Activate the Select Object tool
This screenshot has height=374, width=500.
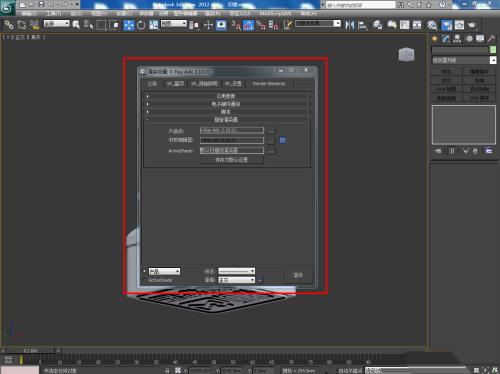76,25
